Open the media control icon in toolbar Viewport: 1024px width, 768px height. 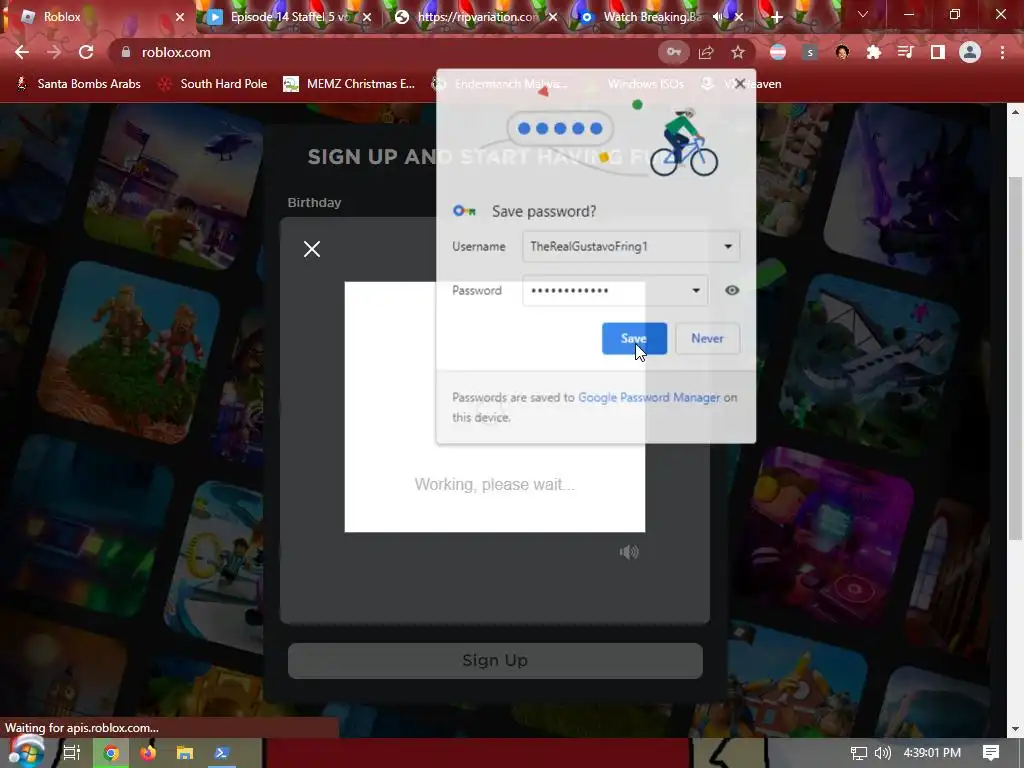tap(905, 52)
